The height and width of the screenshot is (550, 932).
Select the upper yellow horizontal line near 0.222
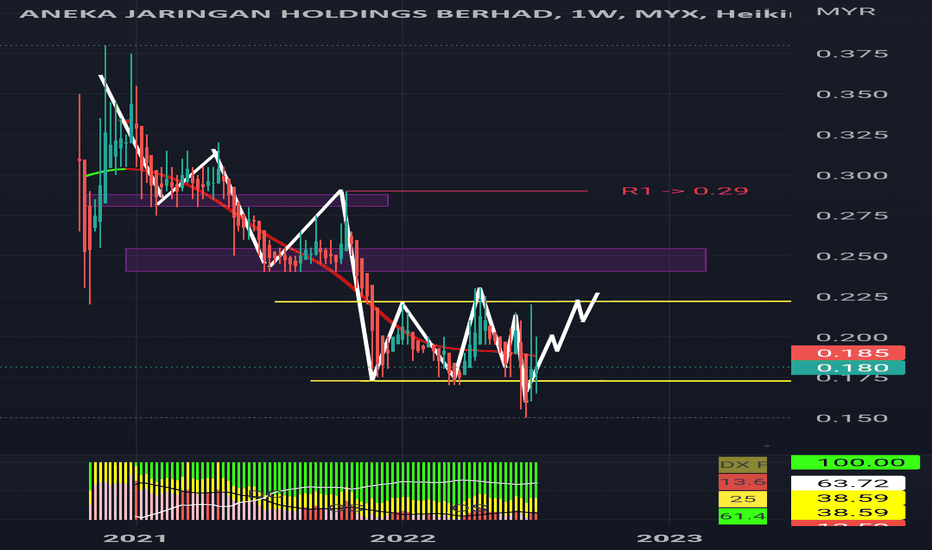pos(533,301)
